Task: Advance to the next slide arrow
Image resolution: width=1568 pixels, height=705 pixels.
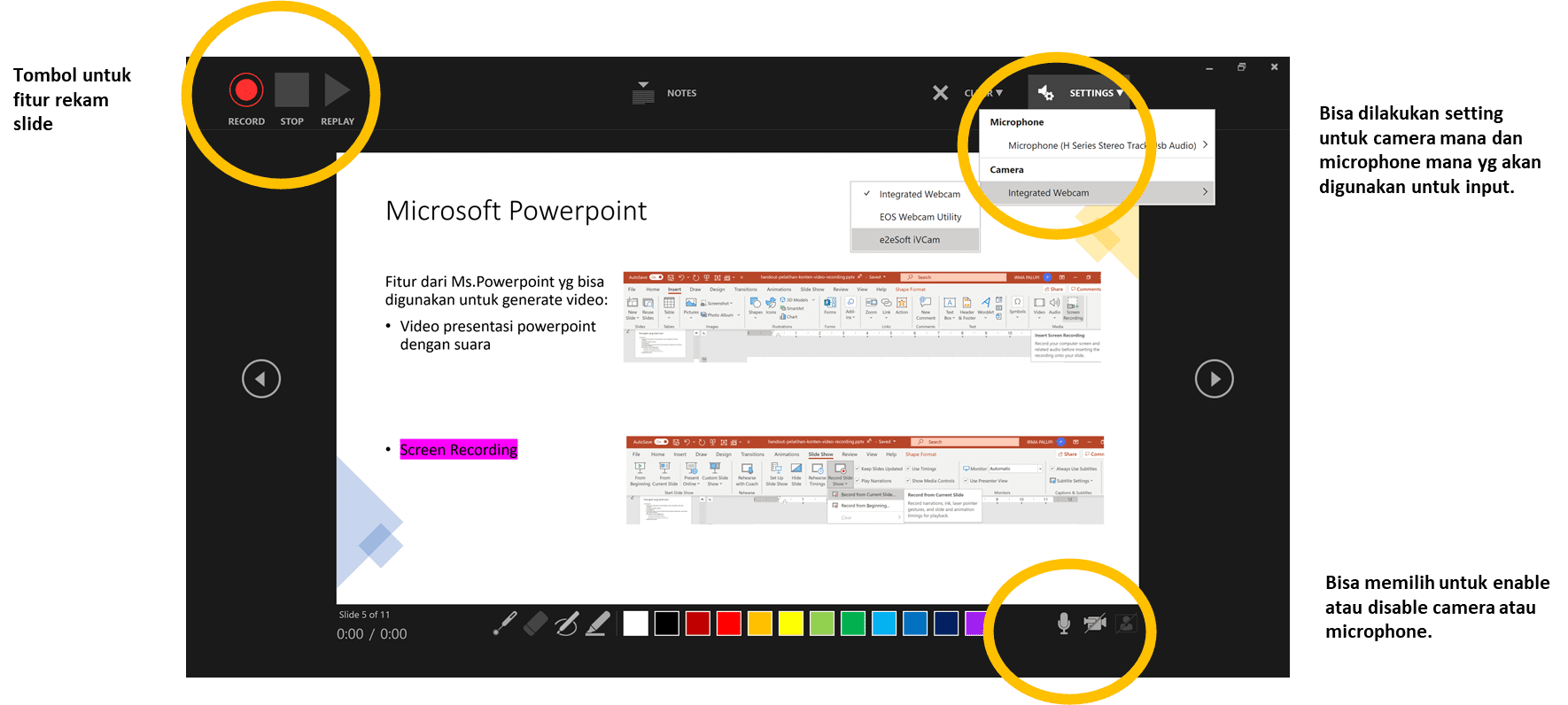Action: [x=1214, y=379]
